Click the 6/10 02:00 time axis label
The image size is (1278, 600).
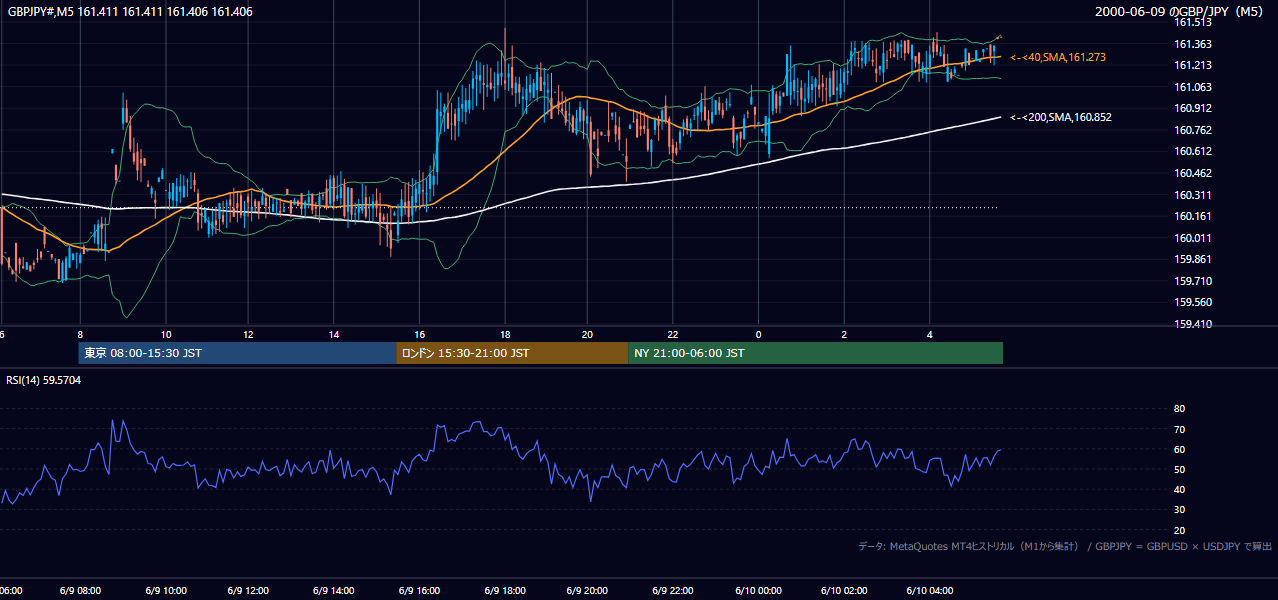pyautogui.click(x=844, y=591)
